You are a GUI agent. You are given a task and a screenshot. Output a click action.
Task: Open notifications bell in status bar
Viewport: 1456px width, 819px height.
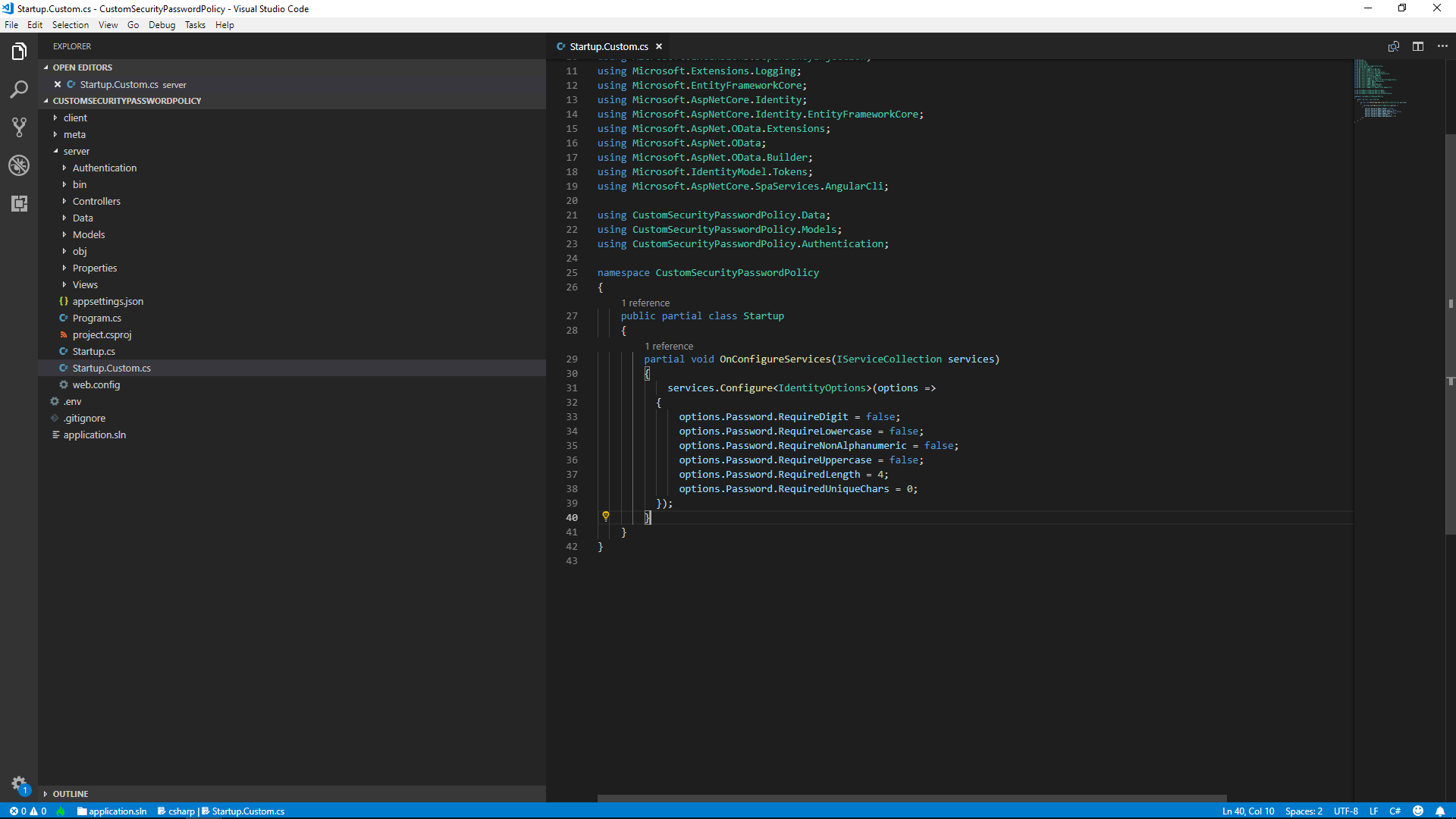click(x=1440, y=811)
